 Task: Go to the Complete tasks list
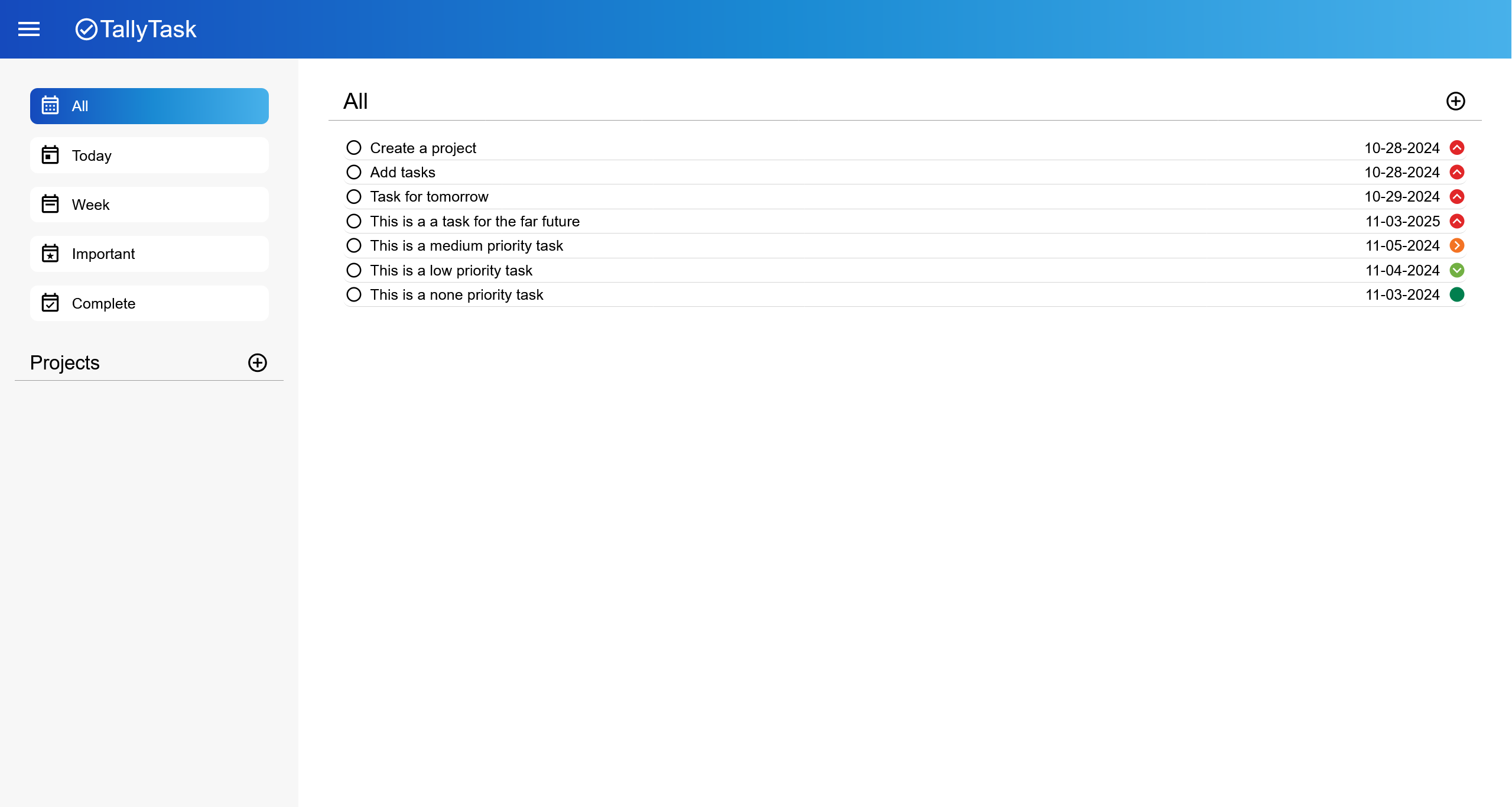tap(149, 303)
